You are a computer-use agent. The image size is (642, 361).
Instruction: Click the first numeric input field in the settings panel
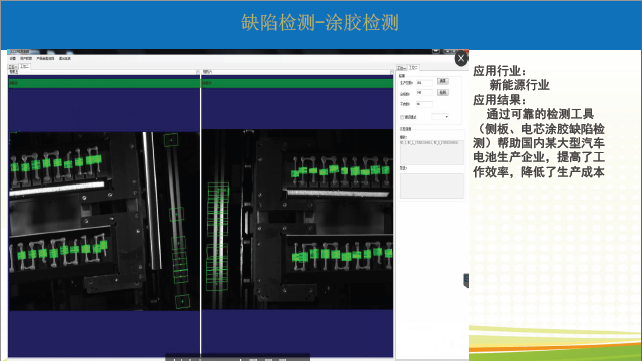coord(424,83)
